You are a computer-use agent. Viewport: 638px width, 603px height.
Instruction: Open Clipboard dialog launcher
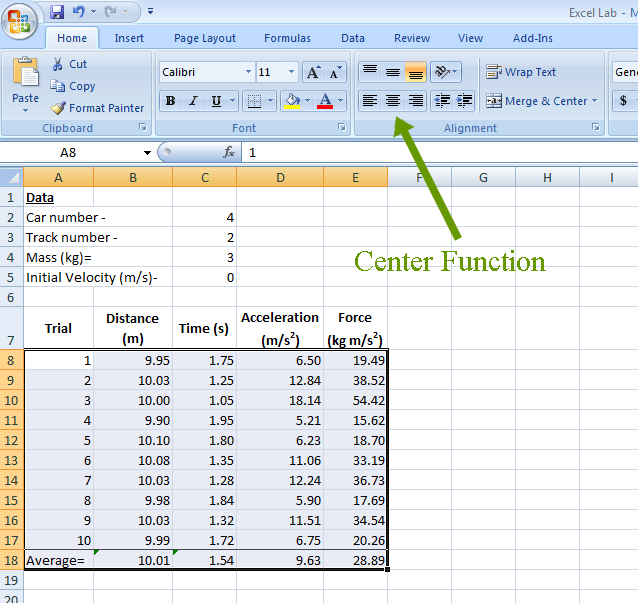pos(143,127)
